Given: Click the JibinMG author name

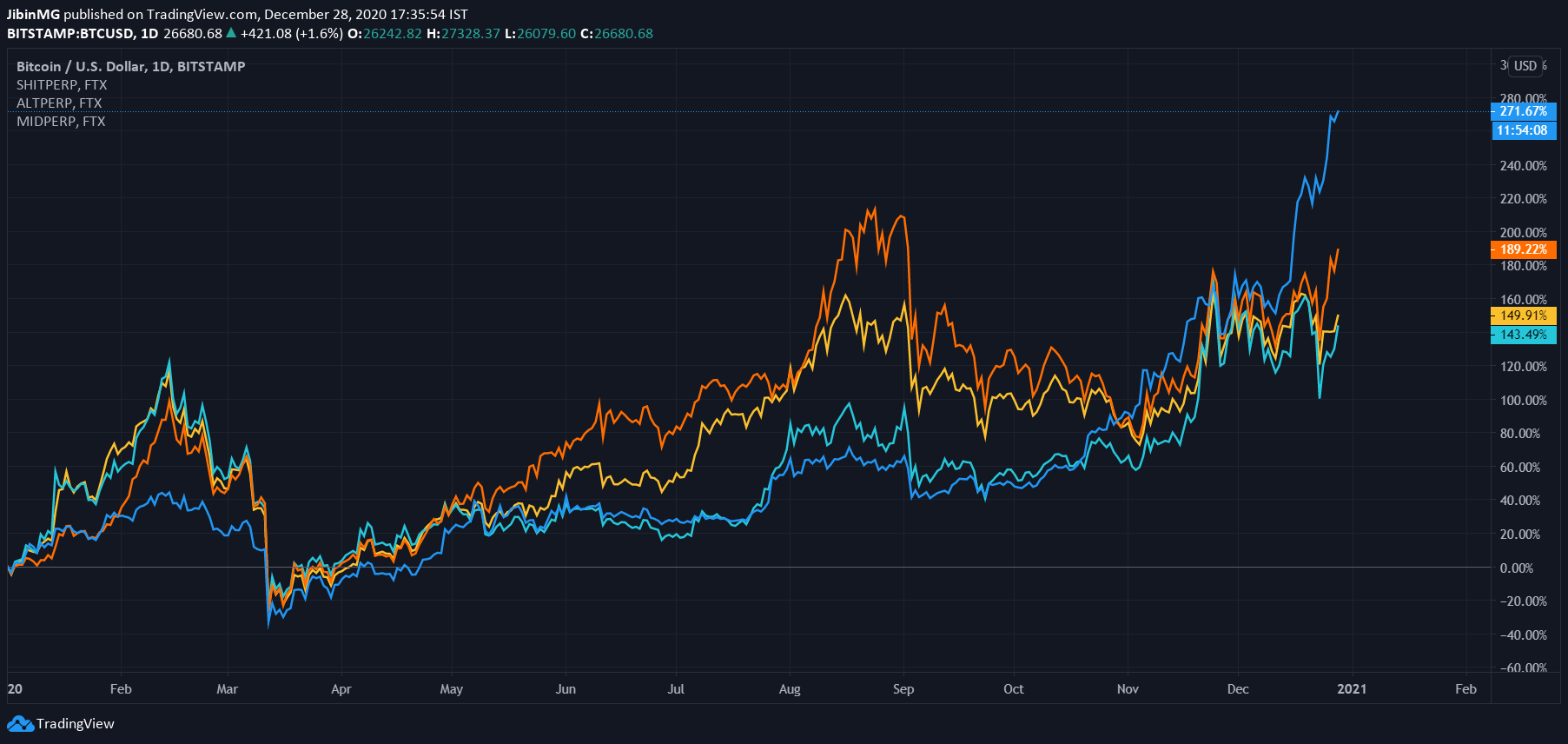Looking at the screenshot, I should point(33,14).
